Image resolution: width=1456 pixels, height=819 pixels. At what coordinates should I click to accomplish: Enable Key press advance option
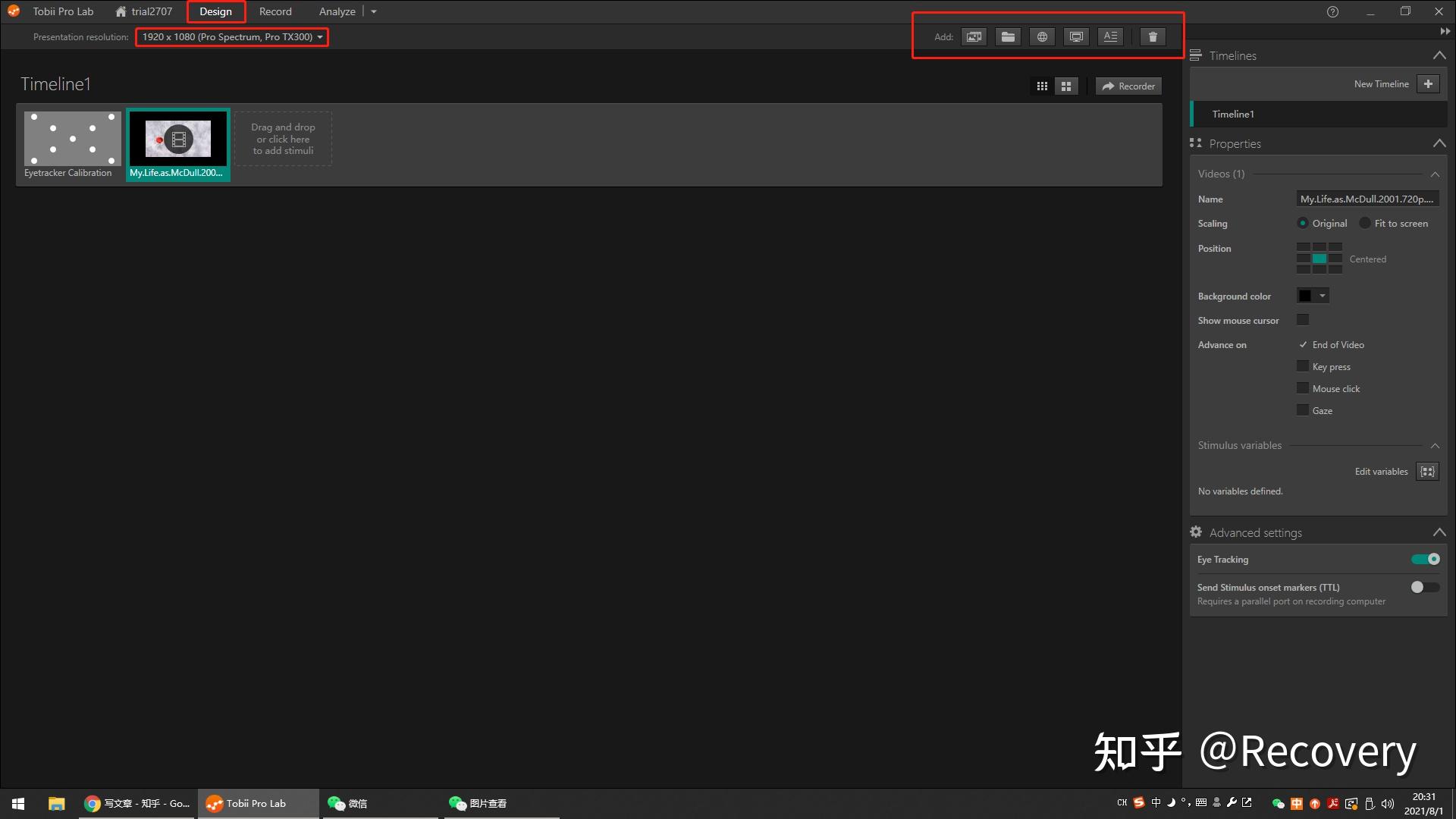pyautogui.click(x=1303, y=366)
